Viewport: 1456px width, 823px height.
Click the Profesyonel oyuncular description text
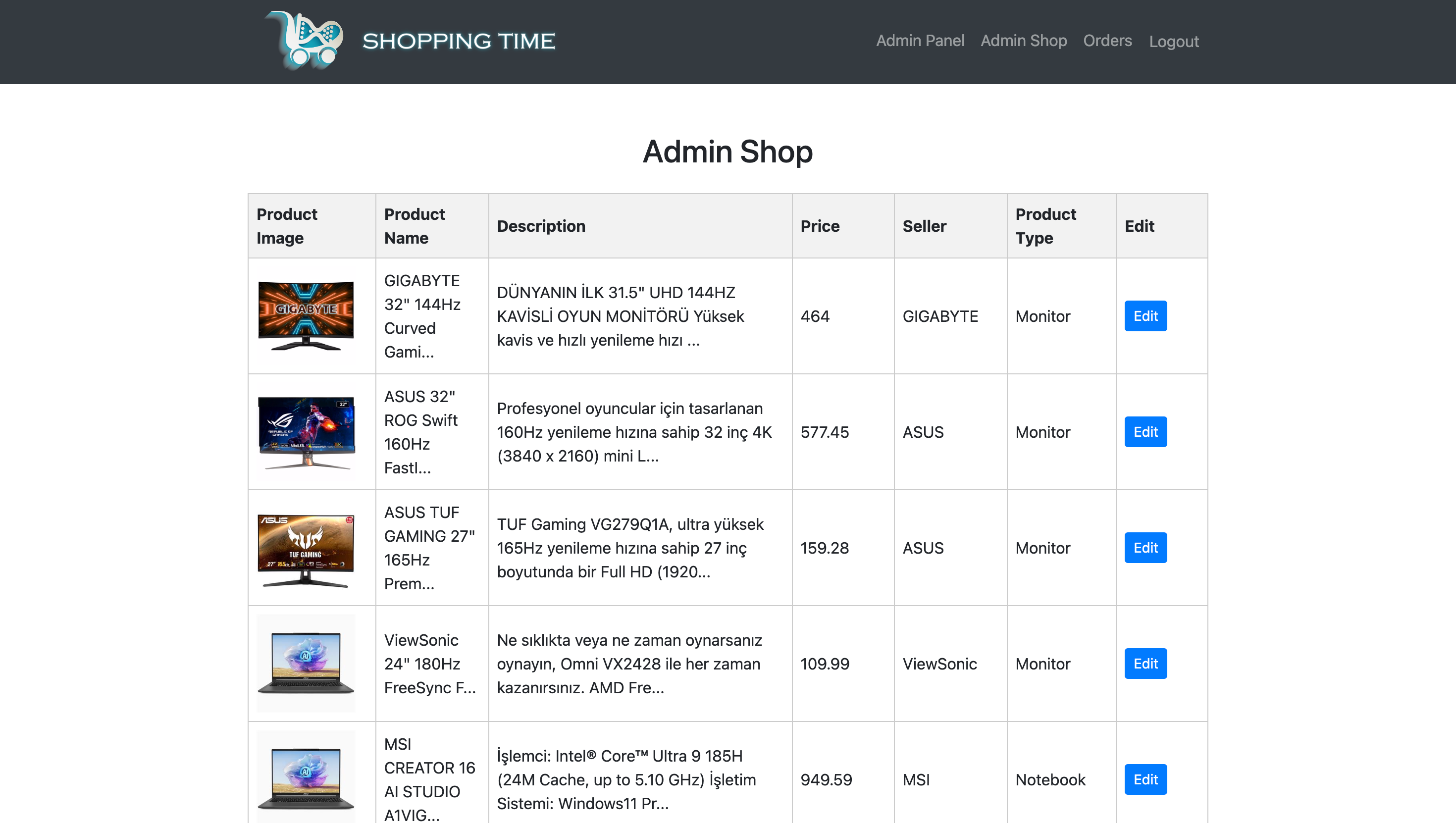(x=634, y=432)
